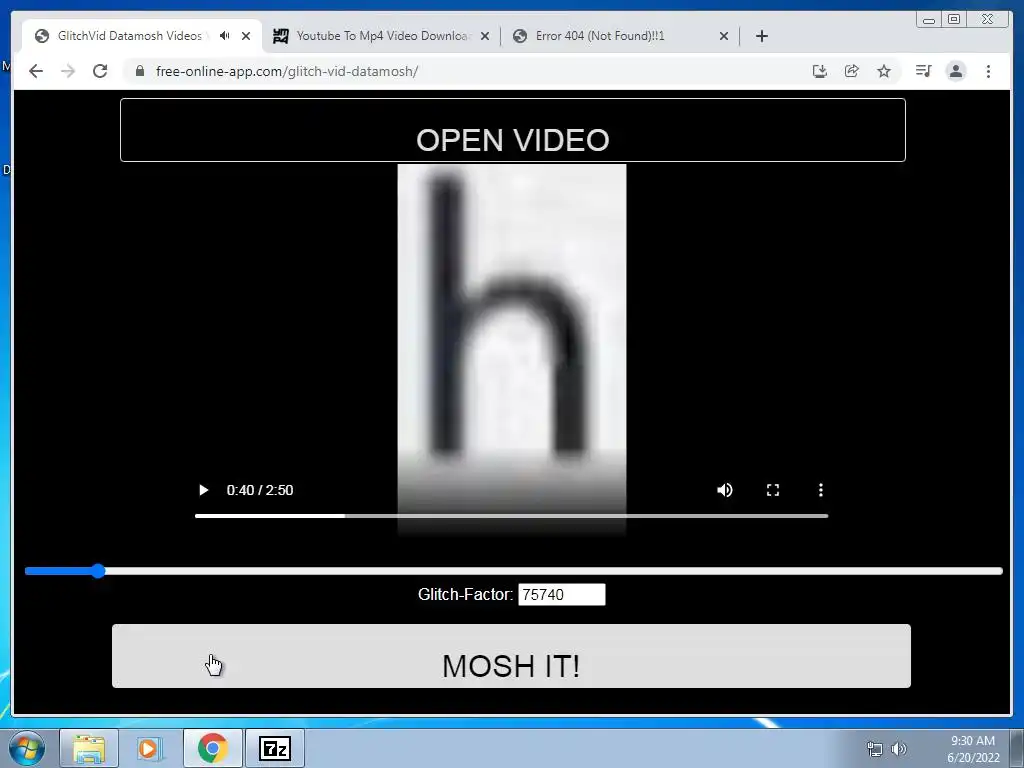
Task: Click the install app icon in address bar
Action: (820, 71)
